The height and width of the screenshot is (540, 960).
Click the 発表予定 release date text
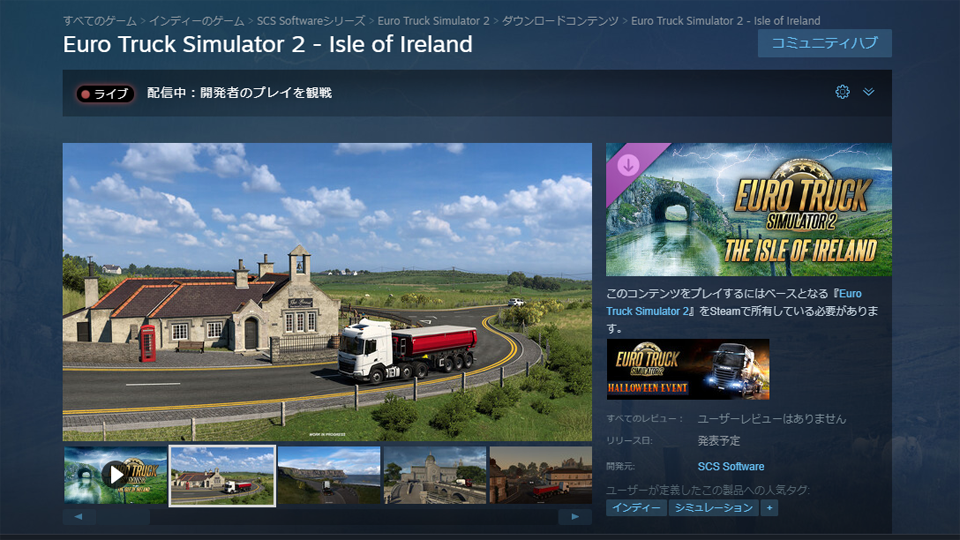click(x=719, y=441)
